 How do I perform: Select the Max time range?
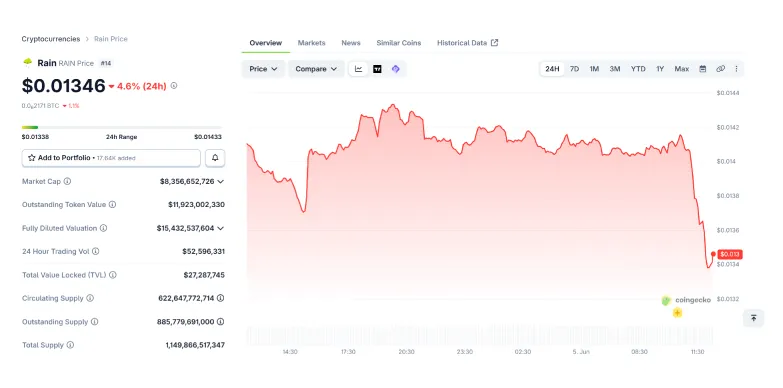682,69
